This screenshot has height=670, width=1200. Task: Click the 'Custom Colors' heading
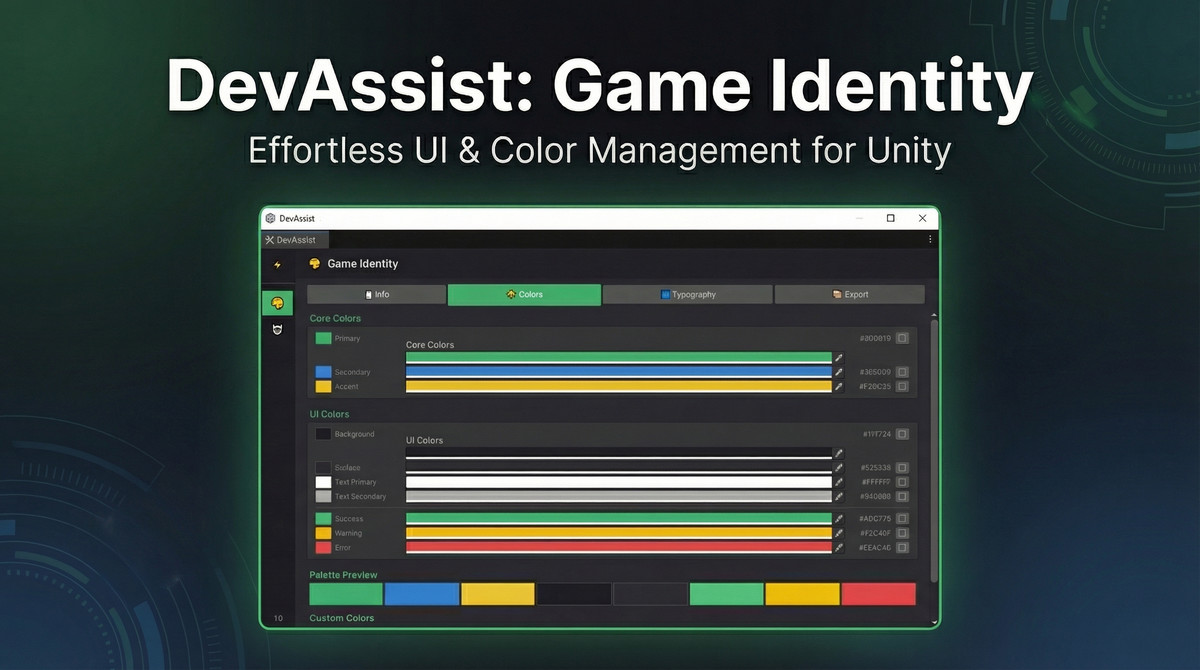pyautogui.click(x=342, y=618)
